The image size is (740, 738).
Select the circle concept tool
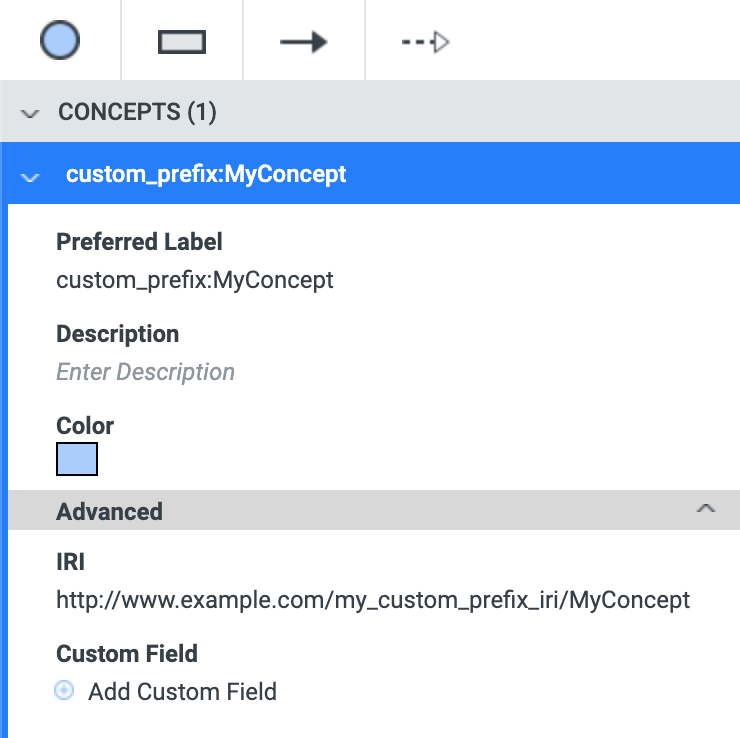tap(59, 40)
